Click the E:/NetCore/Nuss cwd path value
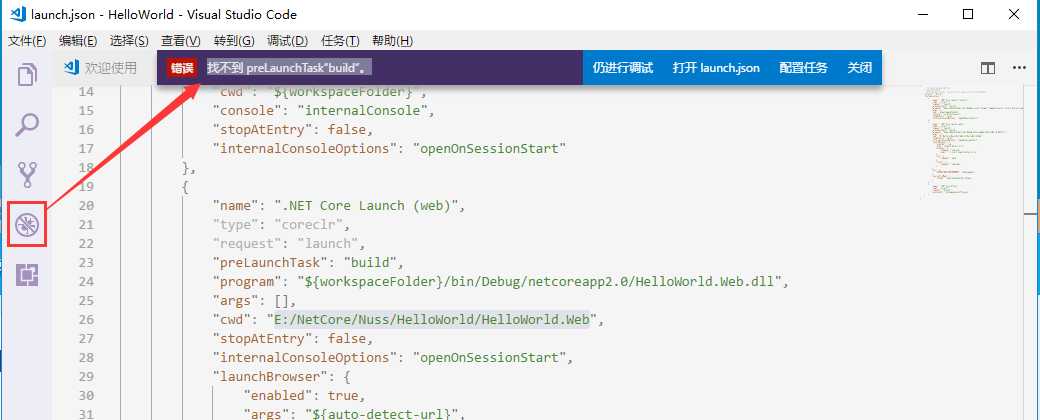Viewport: 1040px width, 420px height. click(433, 320)
